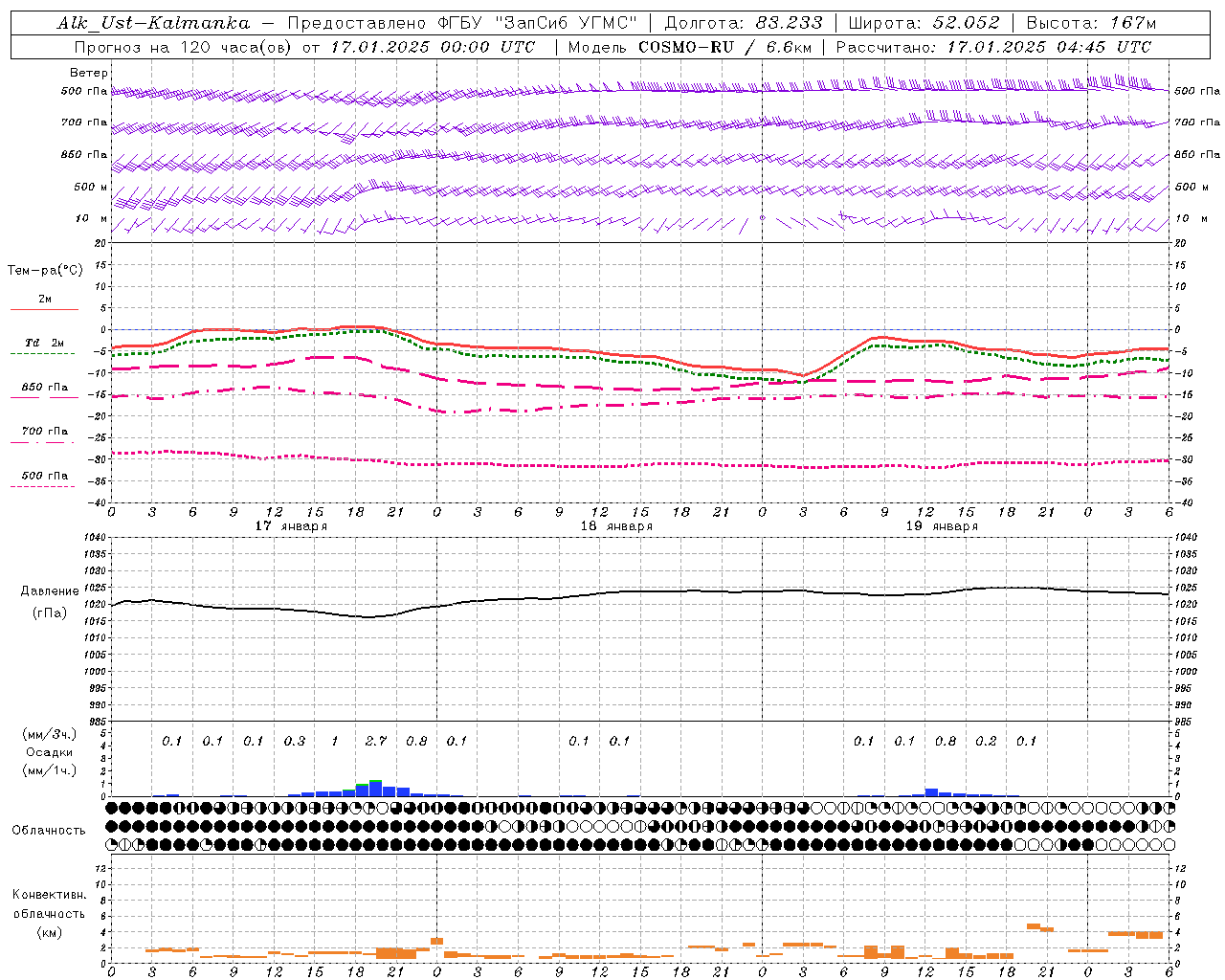Click the Ветер wind panel label
1225x980 pixels.
click(89, 73)
